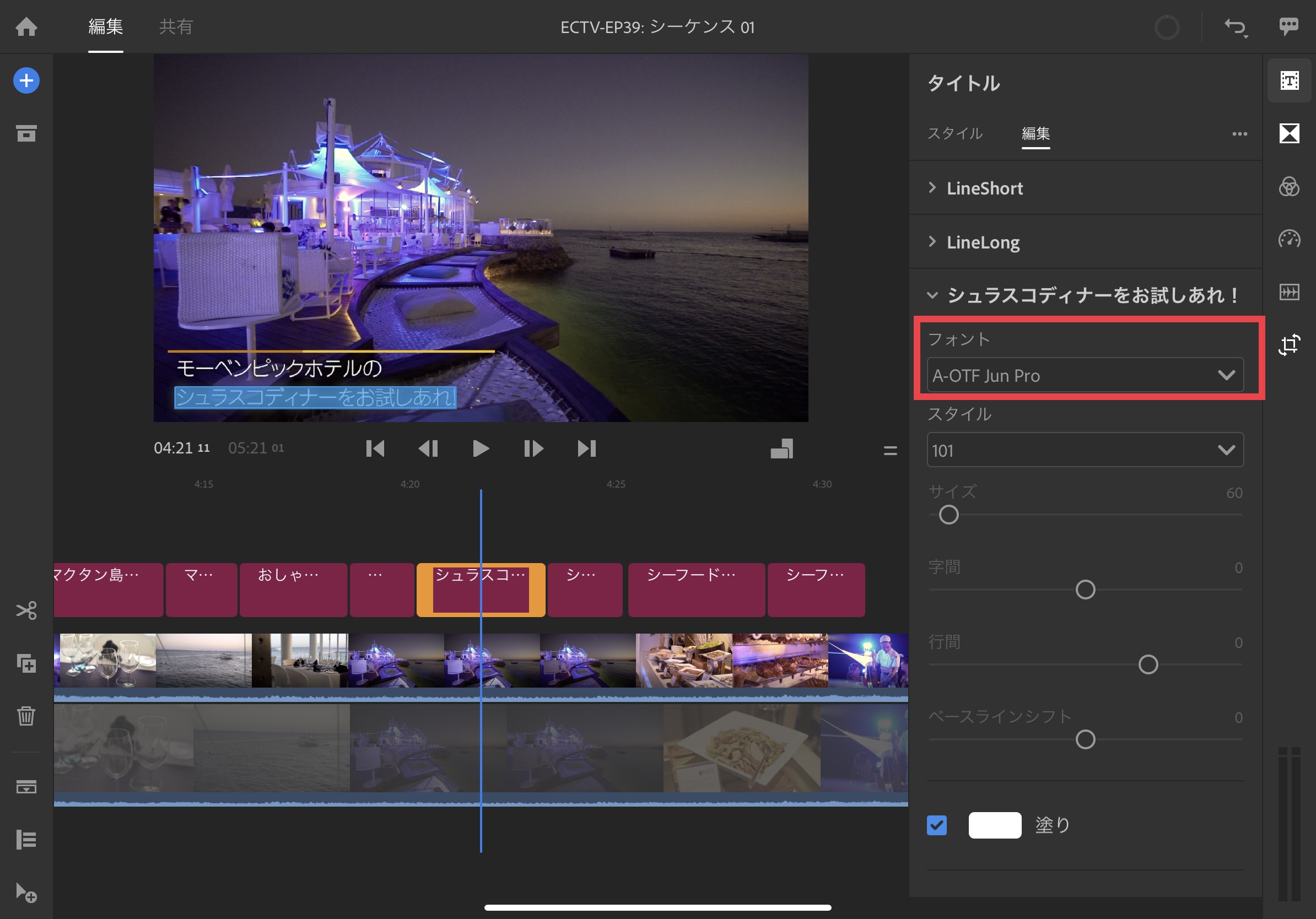Tap the trash delete icon
The width and height of the screenshot is (1316, 919).
click(26, 716)
